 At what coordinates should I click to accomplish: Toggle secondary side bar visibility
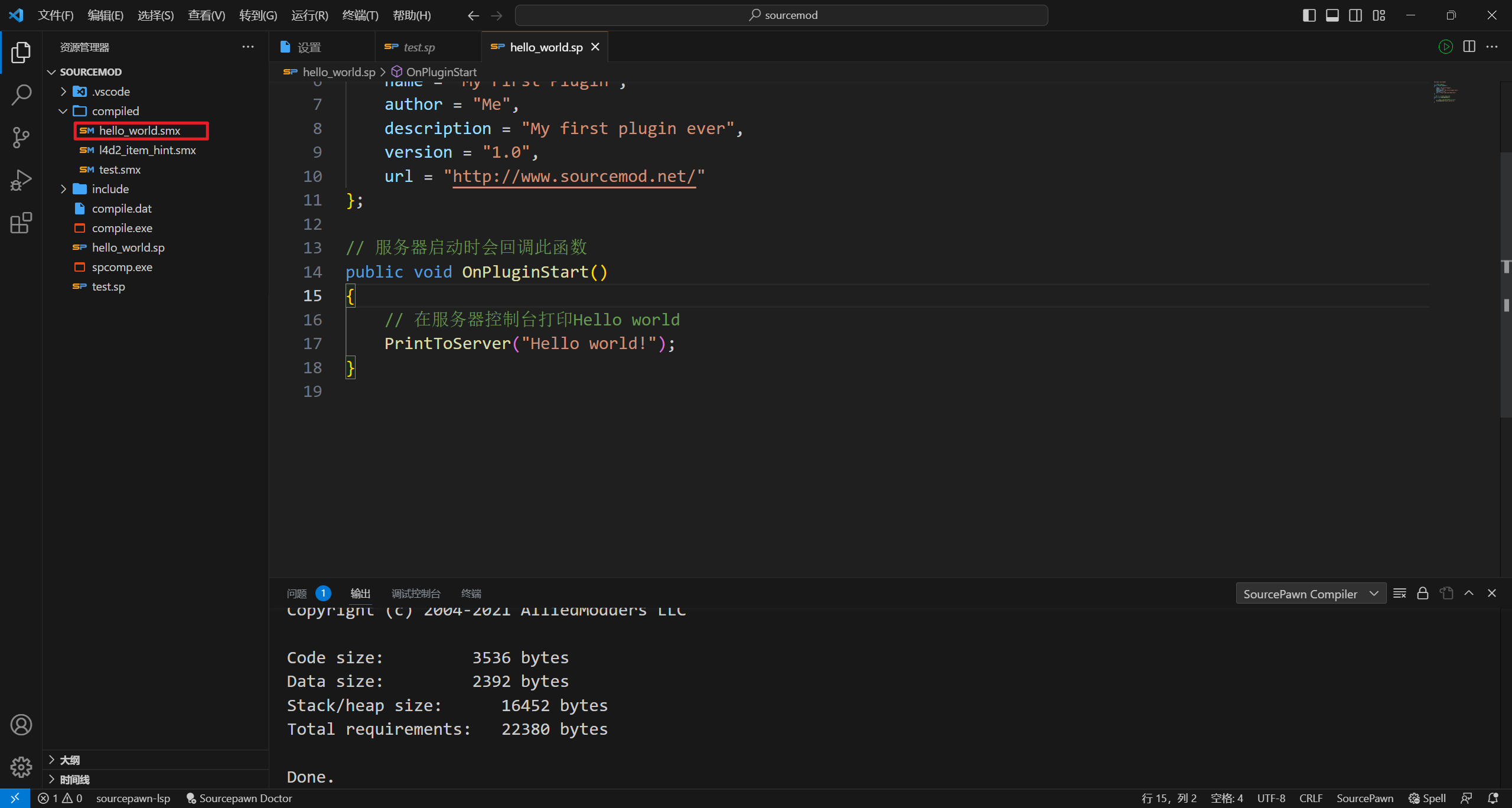point(1355,15)
